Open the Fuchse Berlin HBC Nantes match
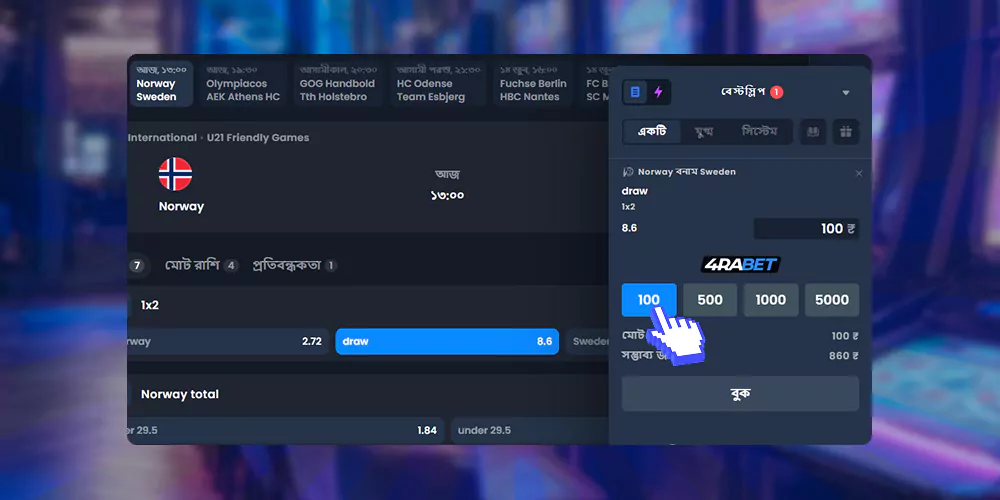Image resolution: width=1000 pixels, height=500 pixels. click(533, 84)
